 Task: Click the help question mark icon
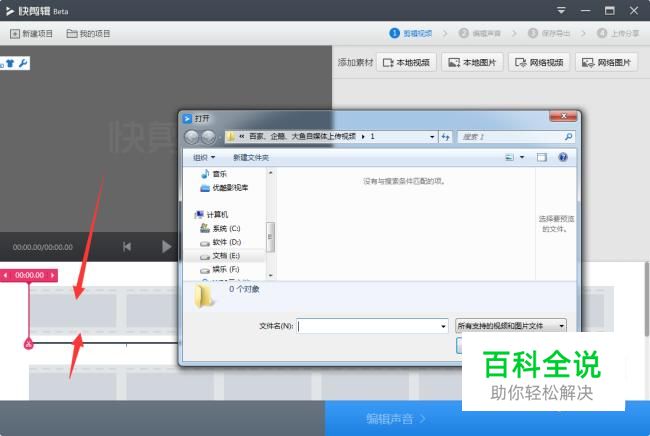[x=563, y=157]
